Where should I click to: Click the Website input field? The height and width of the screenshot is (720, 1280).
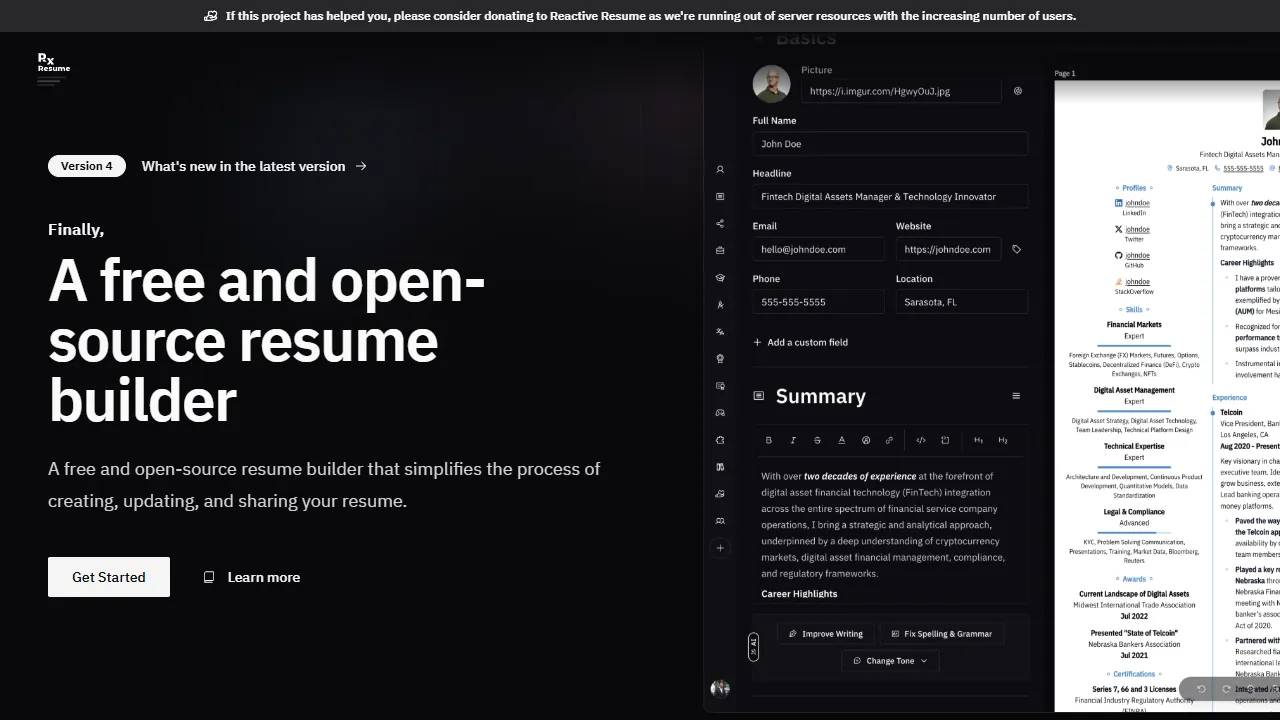(949, 249)
